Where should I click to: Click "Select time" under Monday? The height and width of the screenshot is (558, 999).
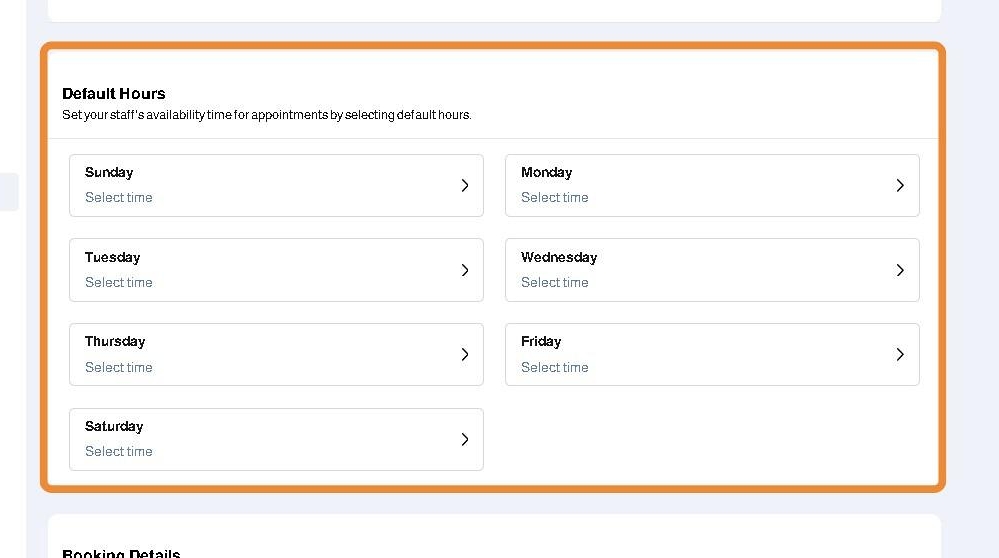[x=555, y=198]
